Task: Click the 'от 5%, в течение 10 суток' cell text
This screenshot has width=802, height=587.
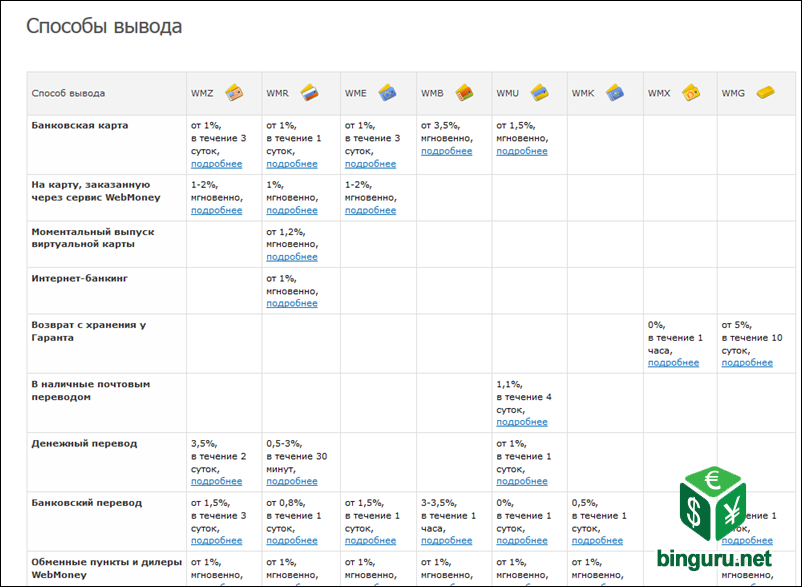Action: (x=752, y=338)
